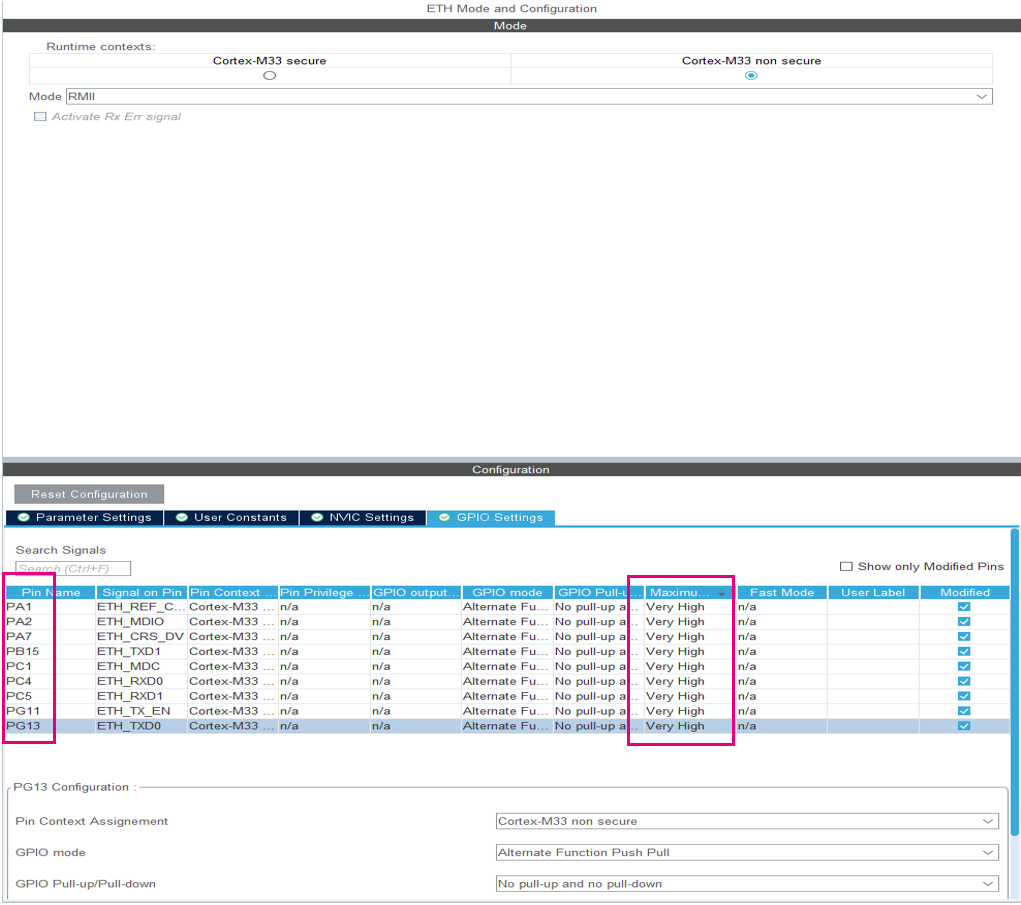Select the Cortex-M33 secure radio button
The width and height of the screenshot is (1021, 905).
pyautogui.click(x=269, y=74)
